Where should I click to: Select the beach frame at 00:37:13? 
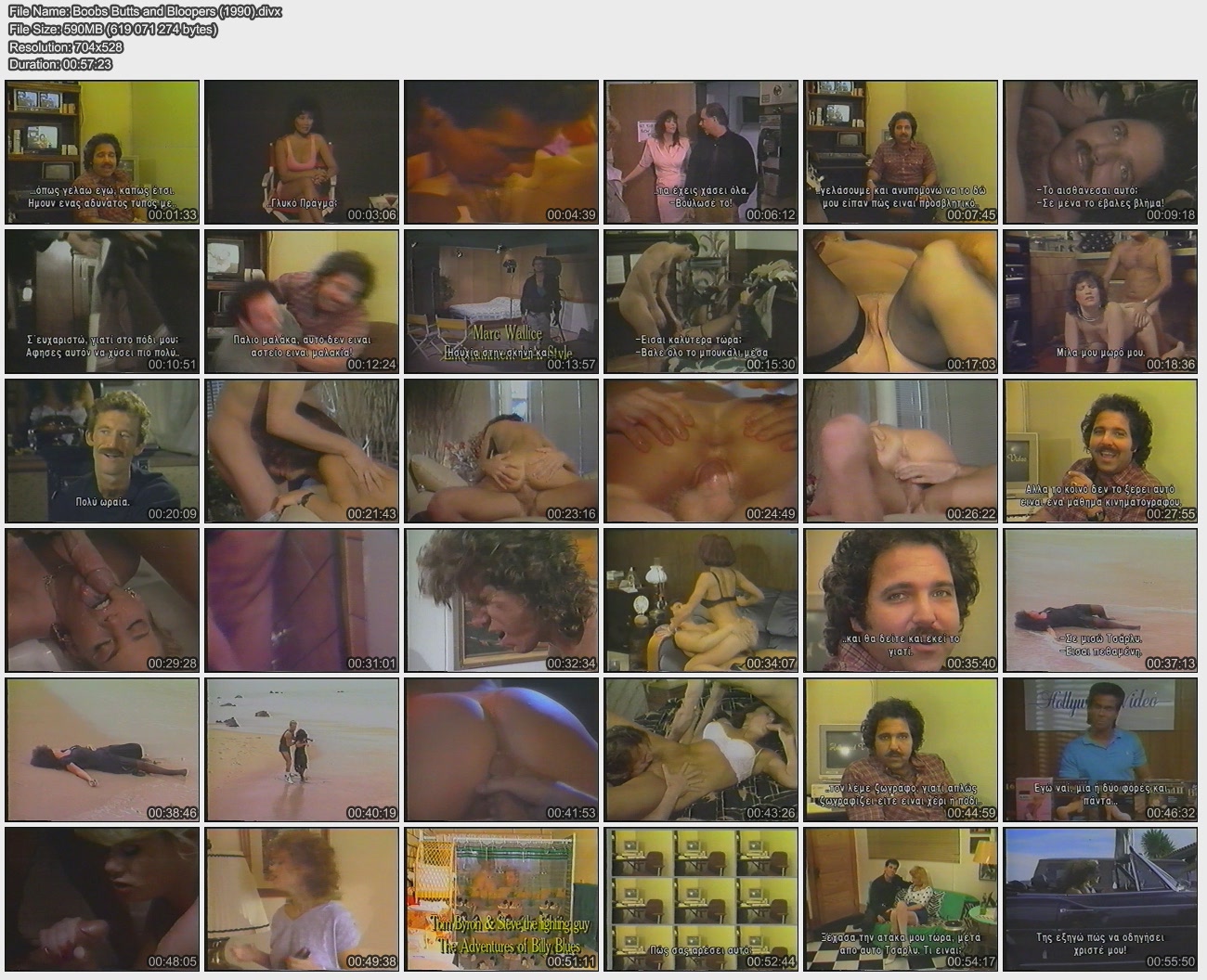click(1100, 601)
